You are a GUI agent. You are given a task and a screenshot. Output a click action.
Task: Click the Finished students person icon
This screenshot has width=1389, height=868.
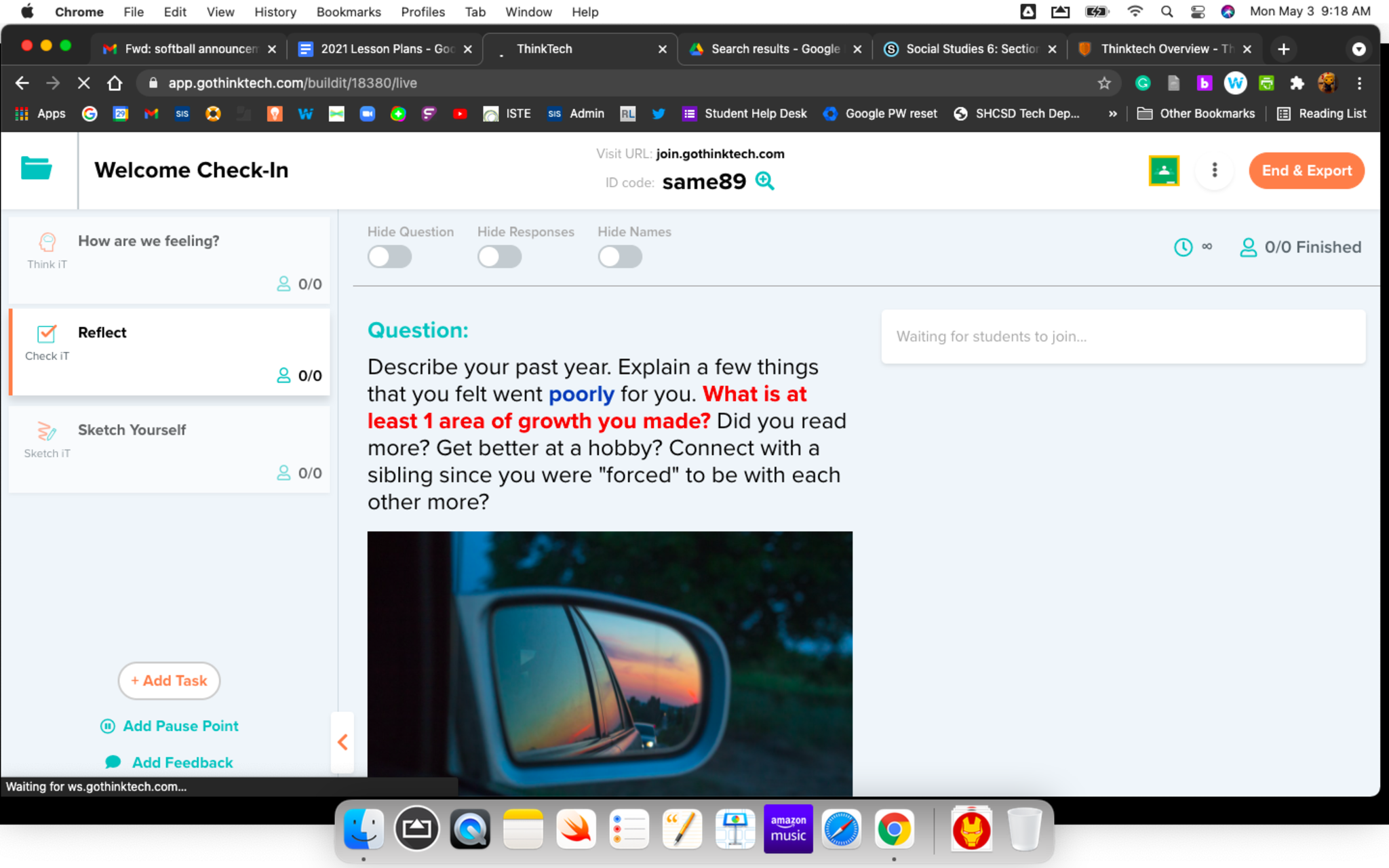tap(1248, 247)
